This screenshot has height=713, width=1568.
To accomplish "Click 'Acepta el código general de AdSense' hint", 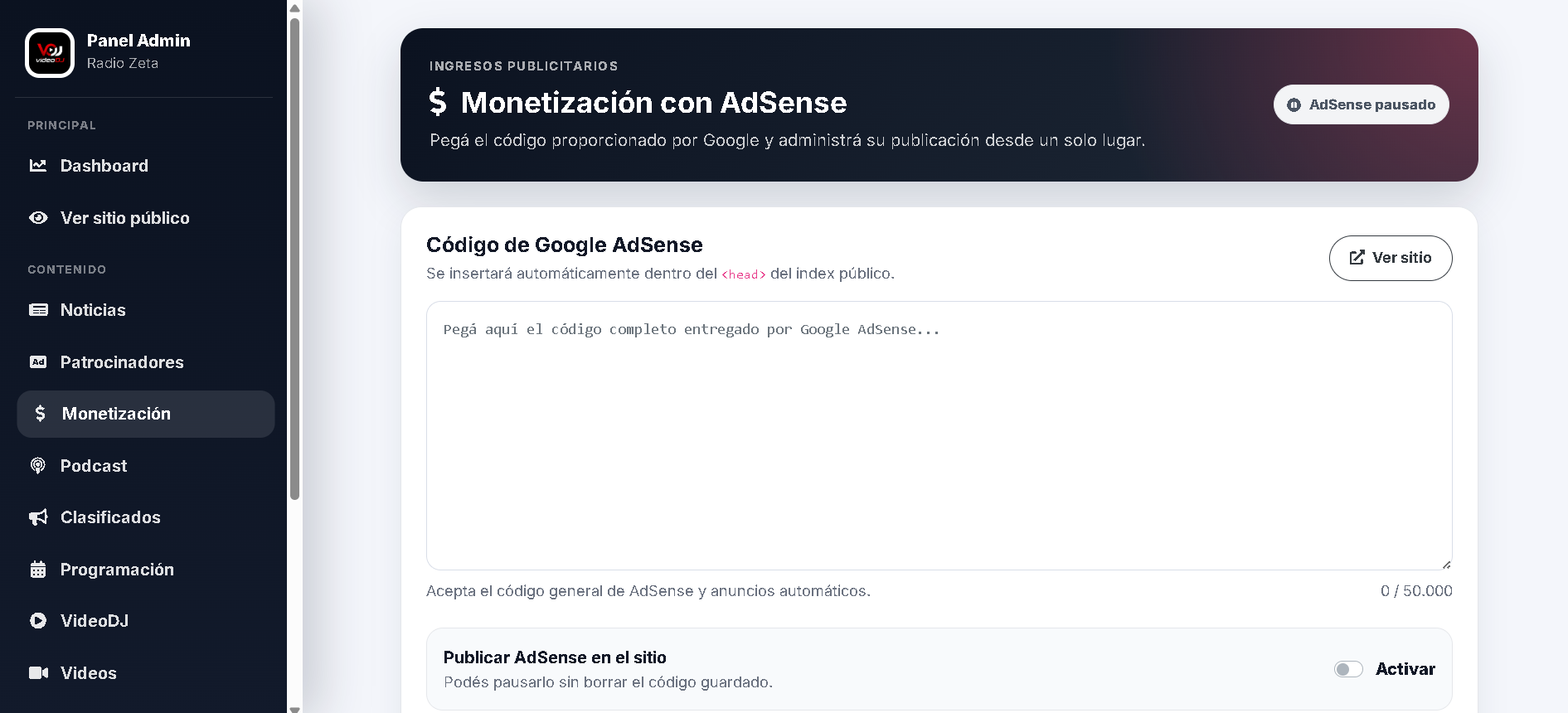I will coord(648,591).
